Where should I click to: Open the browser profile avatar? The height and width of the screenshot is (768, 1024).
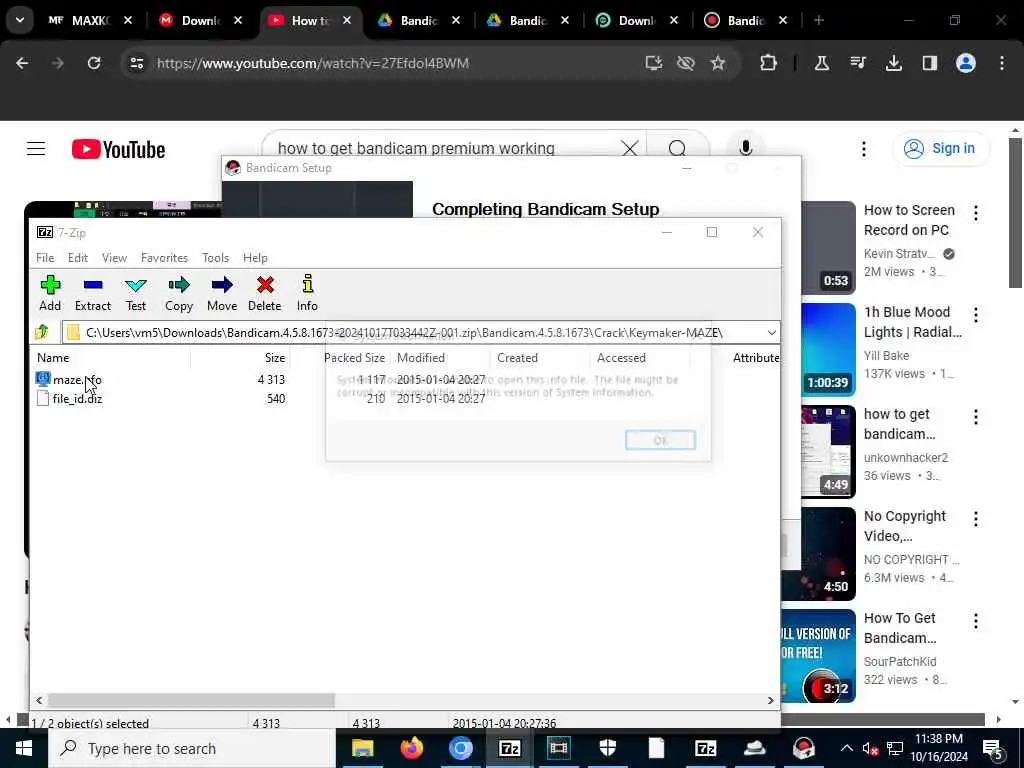click(966, 63)
